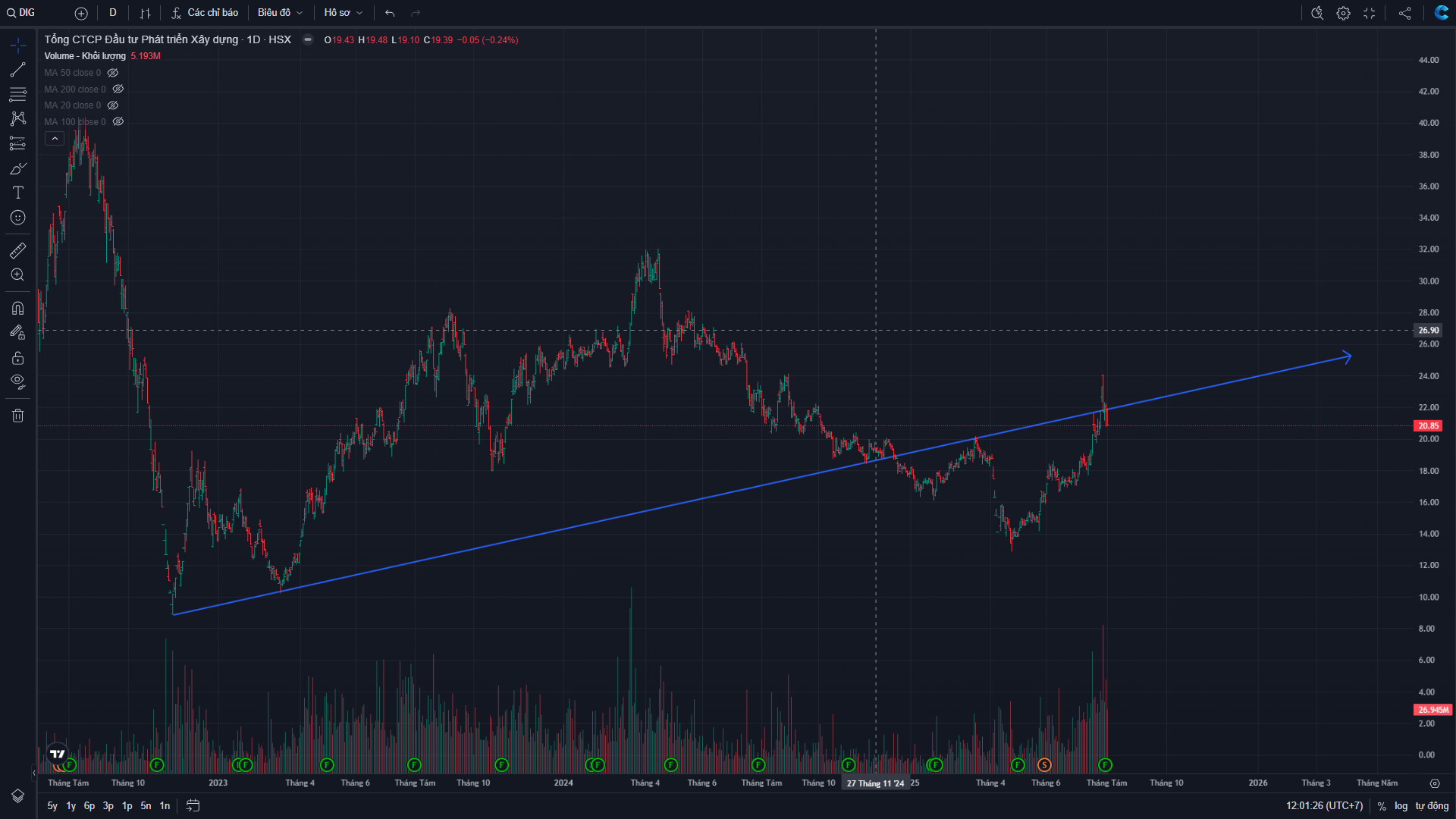Screen dimensions: 1456x819
Task: Activate the ruler measure tool
Action: 17,250
